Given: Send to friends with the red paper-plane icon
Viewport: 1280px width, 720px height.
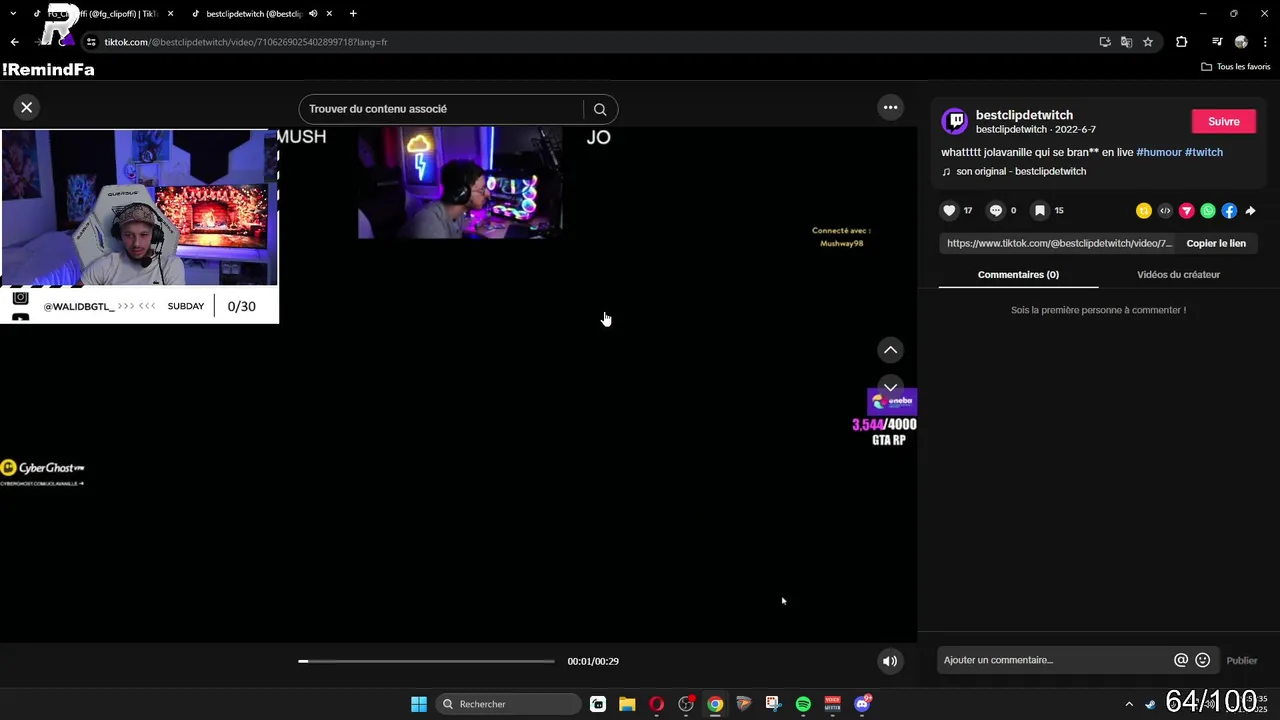Looking at the screenshot, I should [x=1186, y=211].
